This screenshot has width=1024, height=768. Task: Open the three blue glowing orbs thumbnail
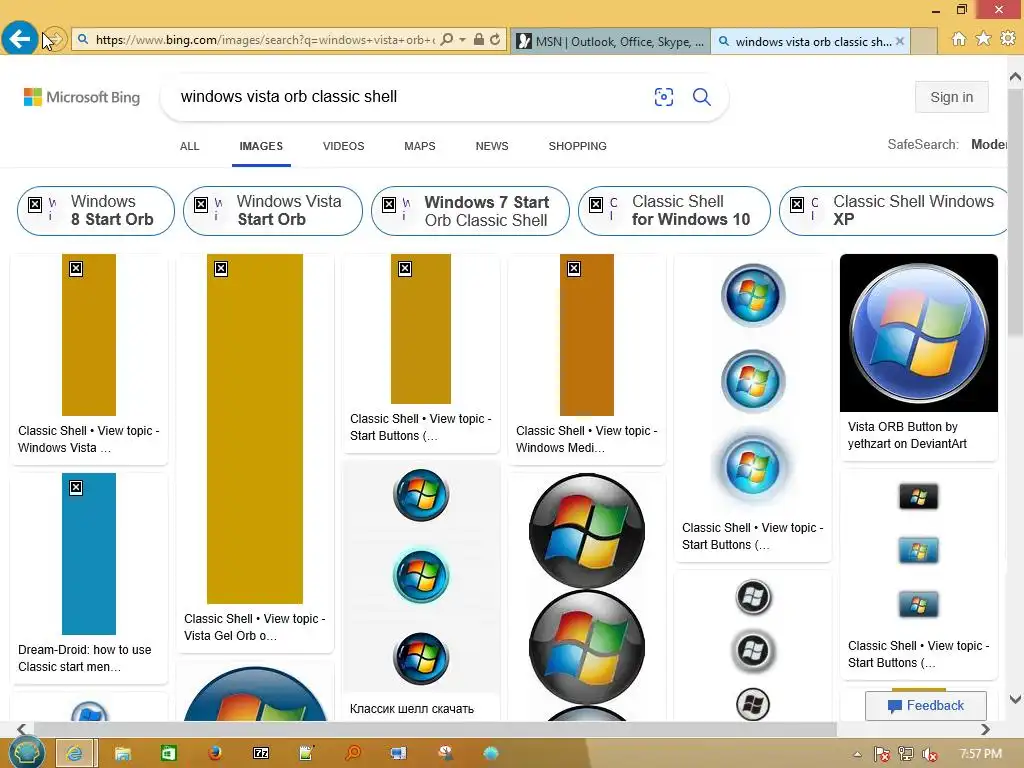tap(752, 382)
